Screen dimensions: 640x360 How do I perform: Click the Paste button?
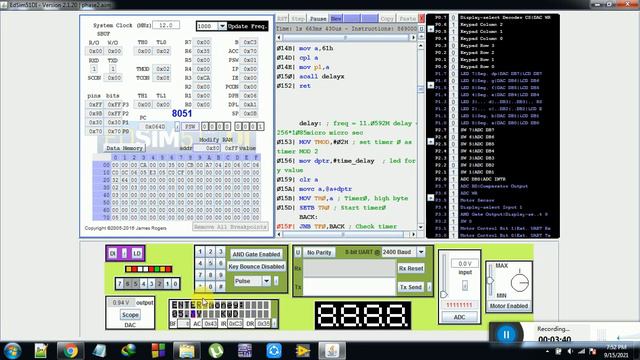(407, 19)
